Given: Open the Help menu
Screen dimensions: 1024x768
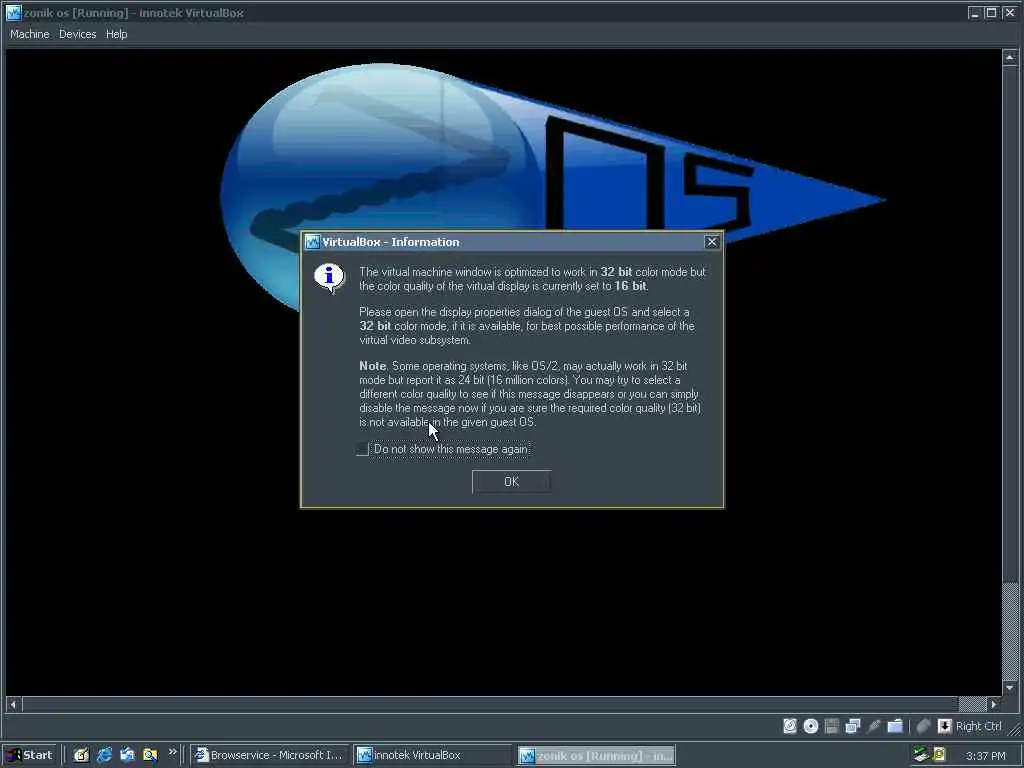Looking at the screenshot, I should 116,34.
